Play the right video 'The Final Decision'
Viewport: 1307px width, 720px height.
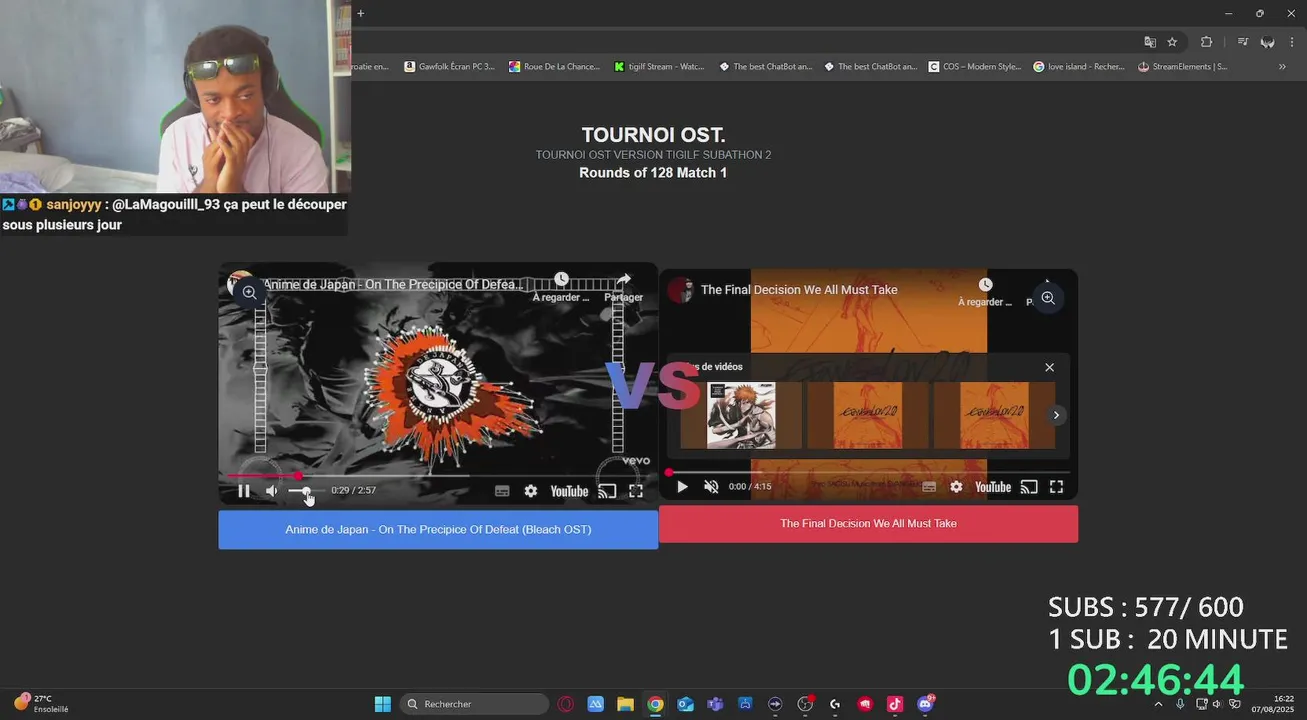pos(682,487)
